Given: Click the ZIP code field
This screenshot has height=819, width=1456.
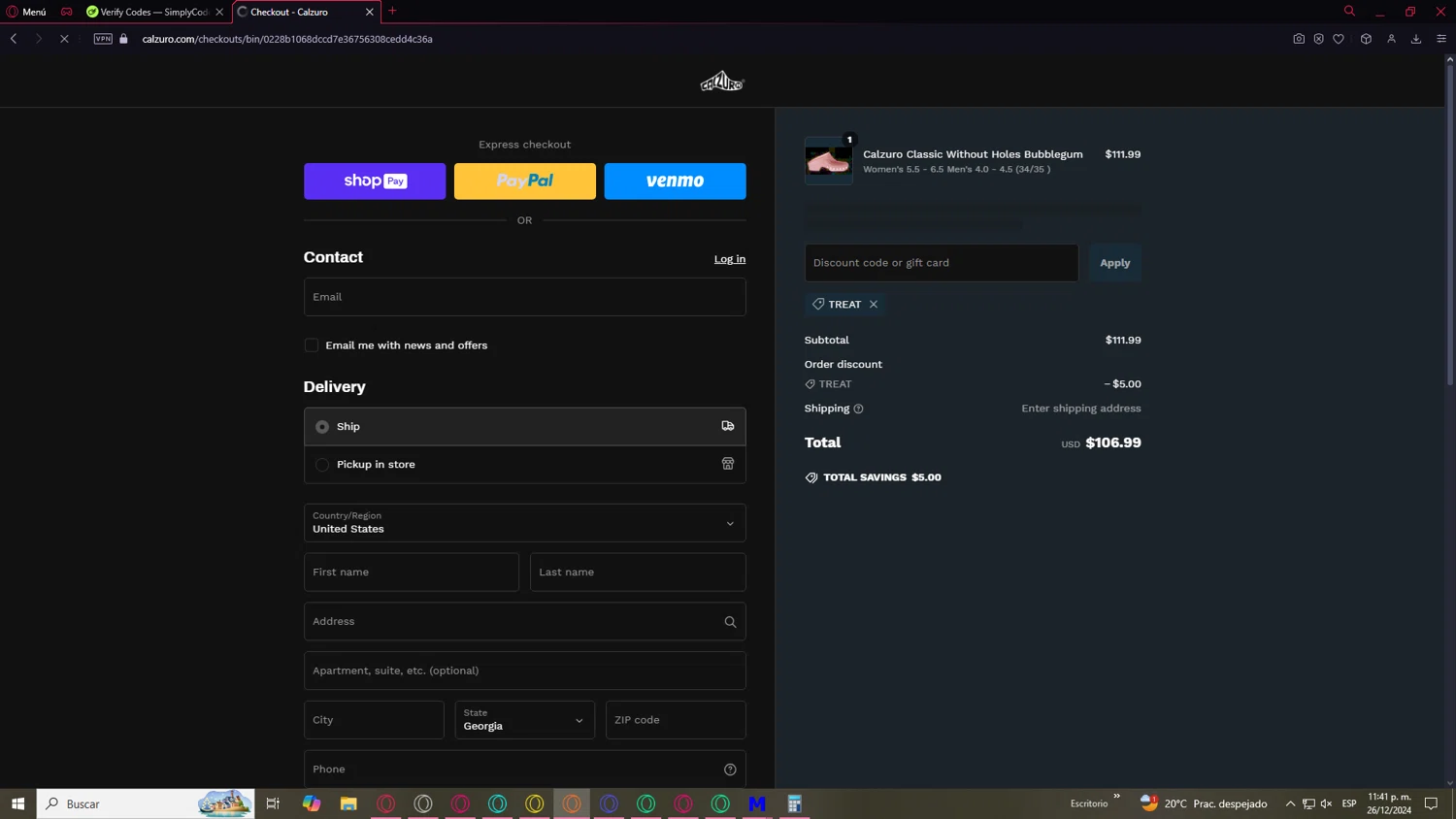Looking at the screenshot, I should click(676, 720).
